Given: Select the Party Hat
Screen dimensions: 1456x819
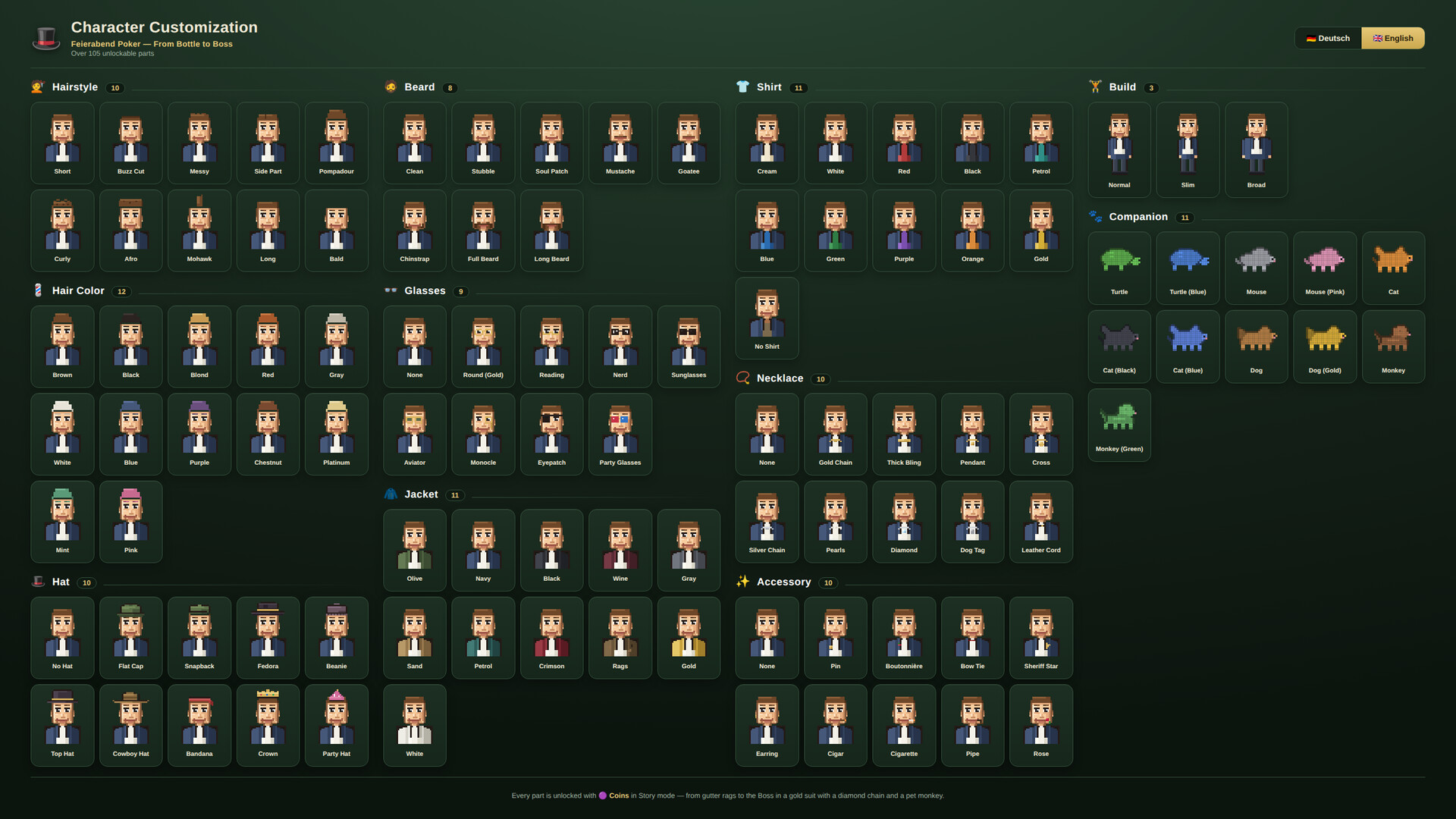Looking at the screenshot, I should [x=337, y=726].
